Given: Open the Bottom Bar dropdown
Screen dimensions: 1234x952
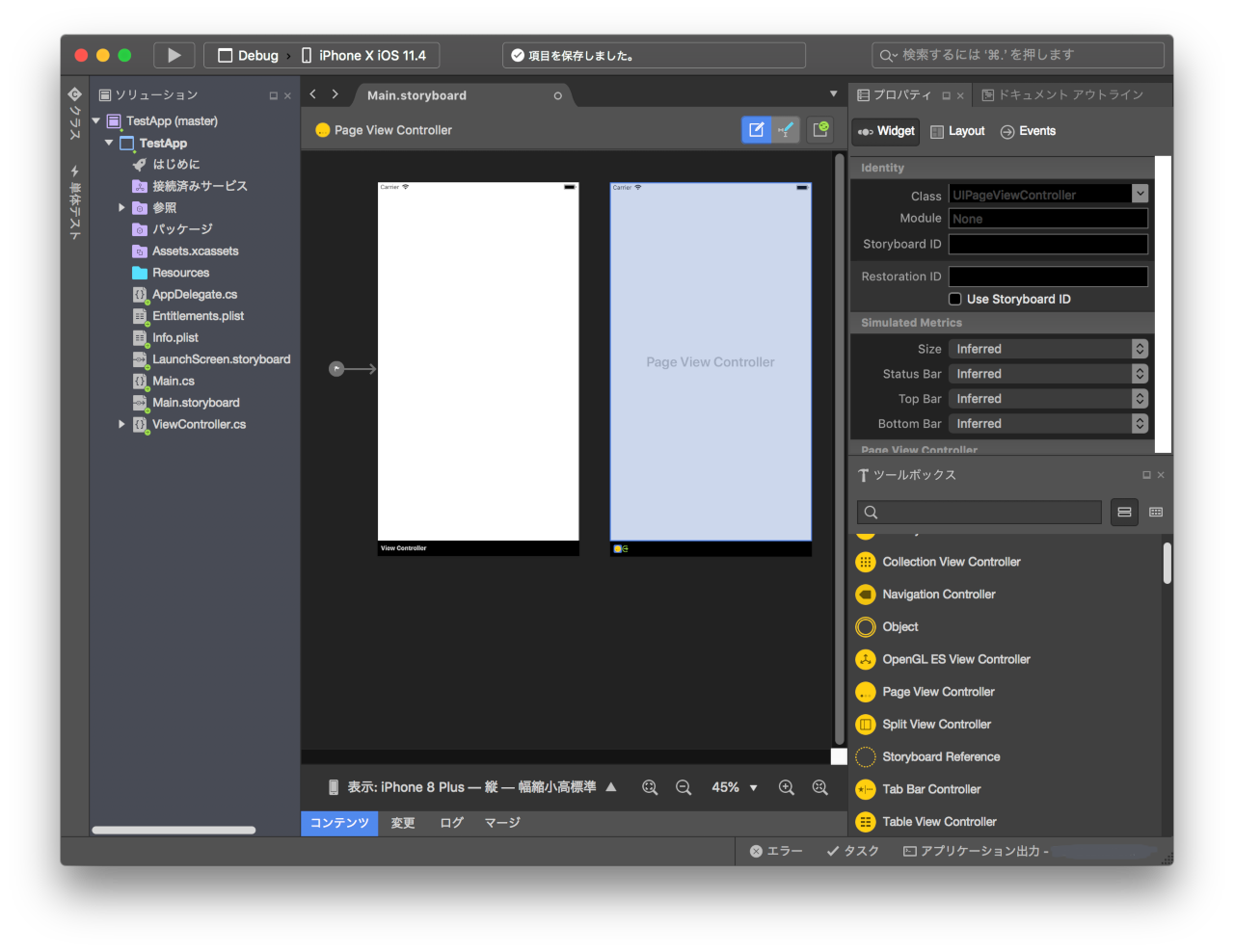Looking at the screenshot, I should click(1048, 424).
